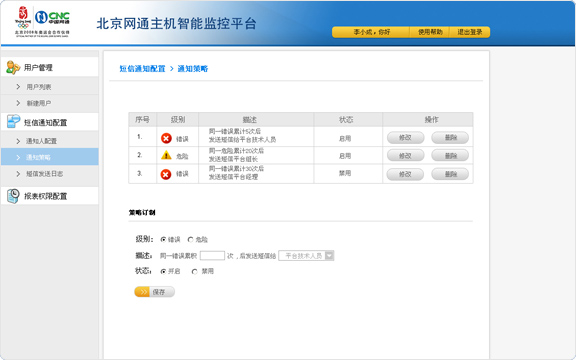Click the 李小成，你好 greeting
576x360 pixels.
(372, 32)
